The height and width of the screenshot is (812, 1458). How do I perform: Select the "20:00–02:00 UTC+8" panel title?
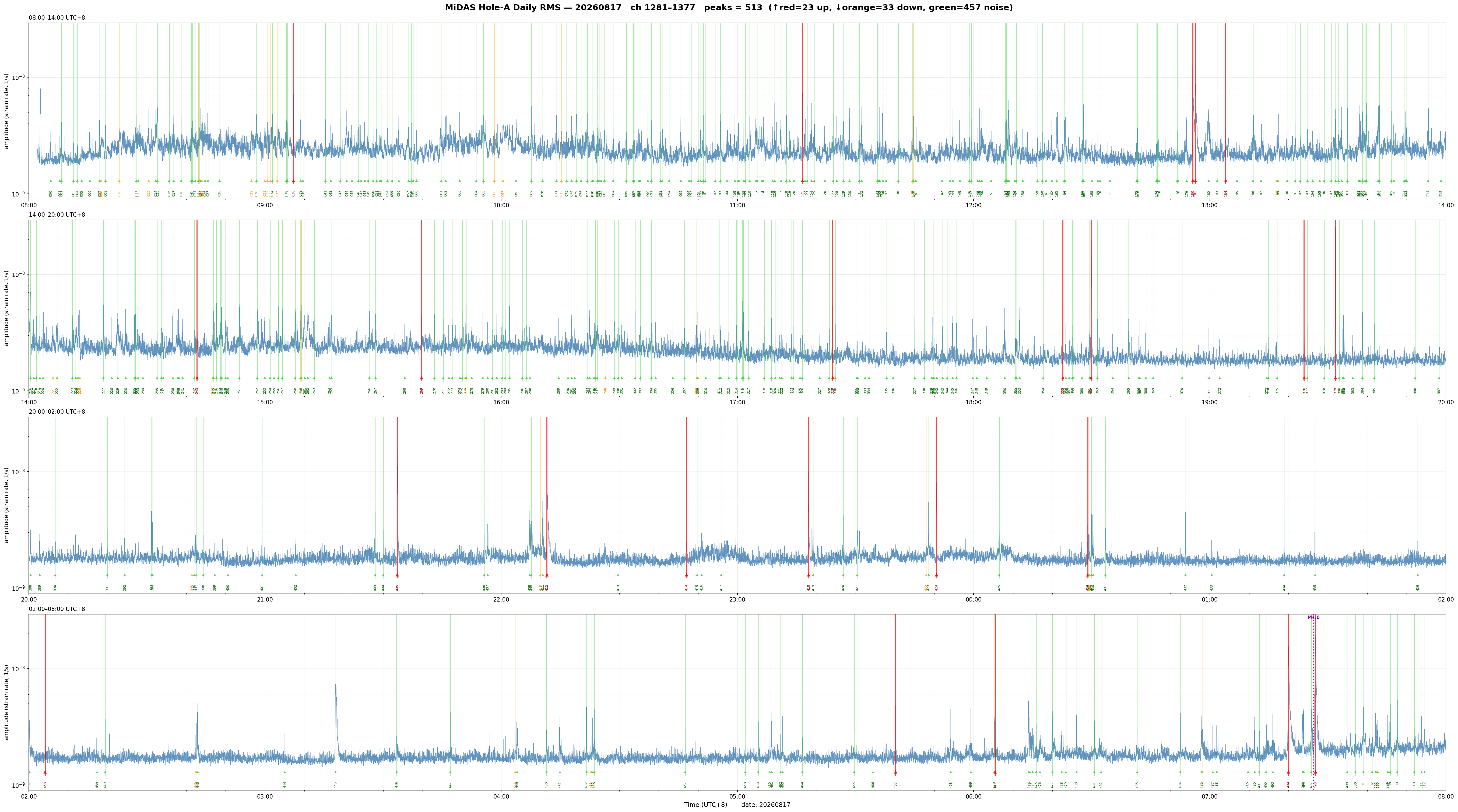click(57, 412)
